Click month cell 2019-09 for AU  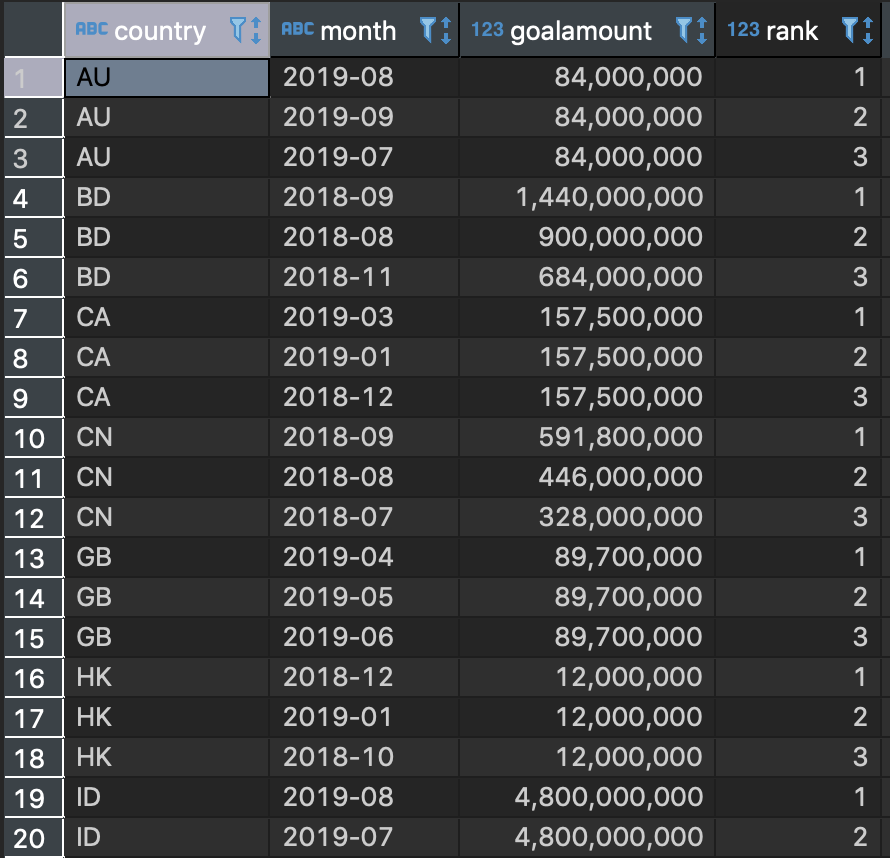[364, 117]
